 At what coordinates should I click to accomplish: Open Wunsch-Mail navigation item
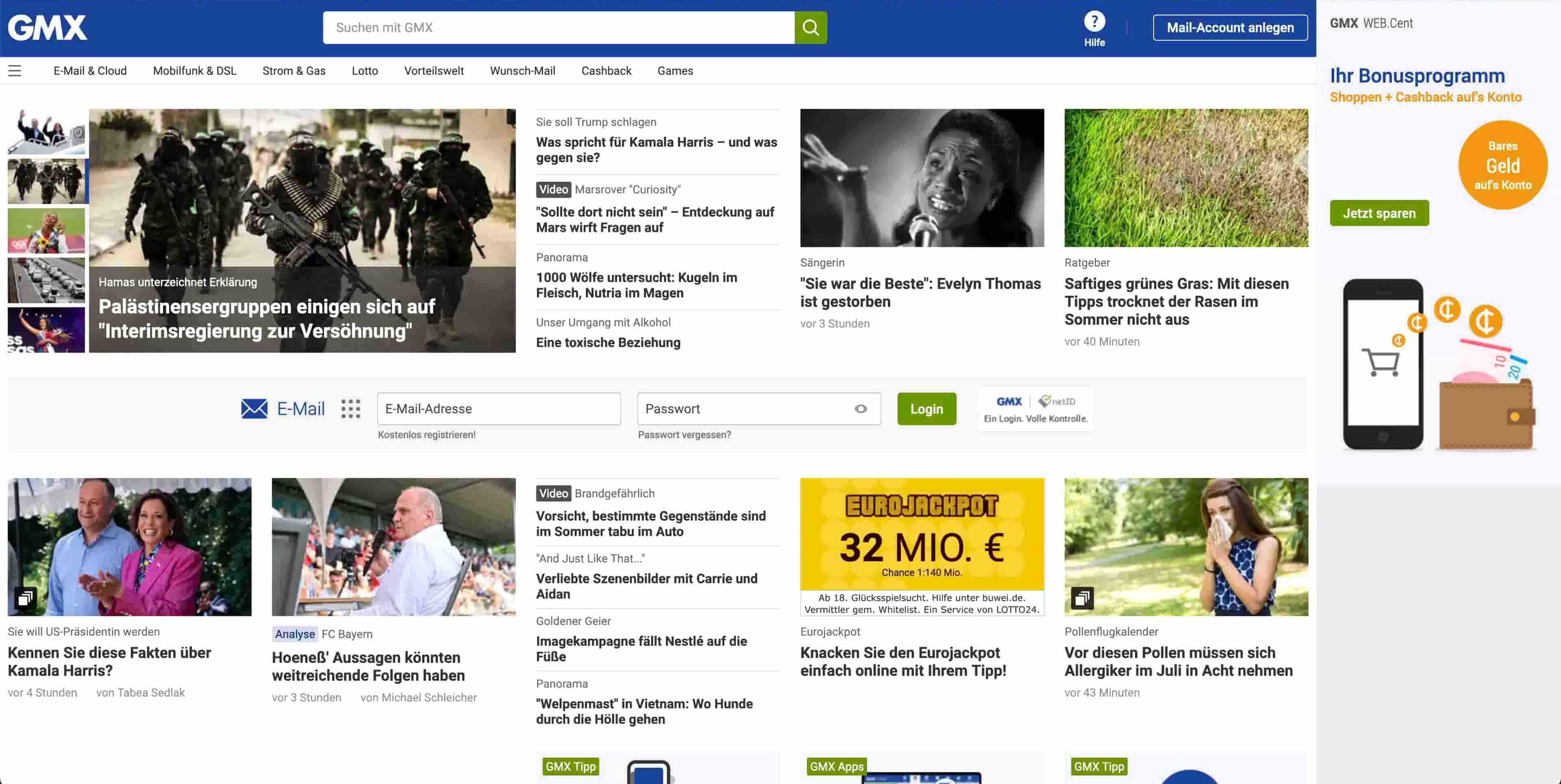click(x=522, y=71)
